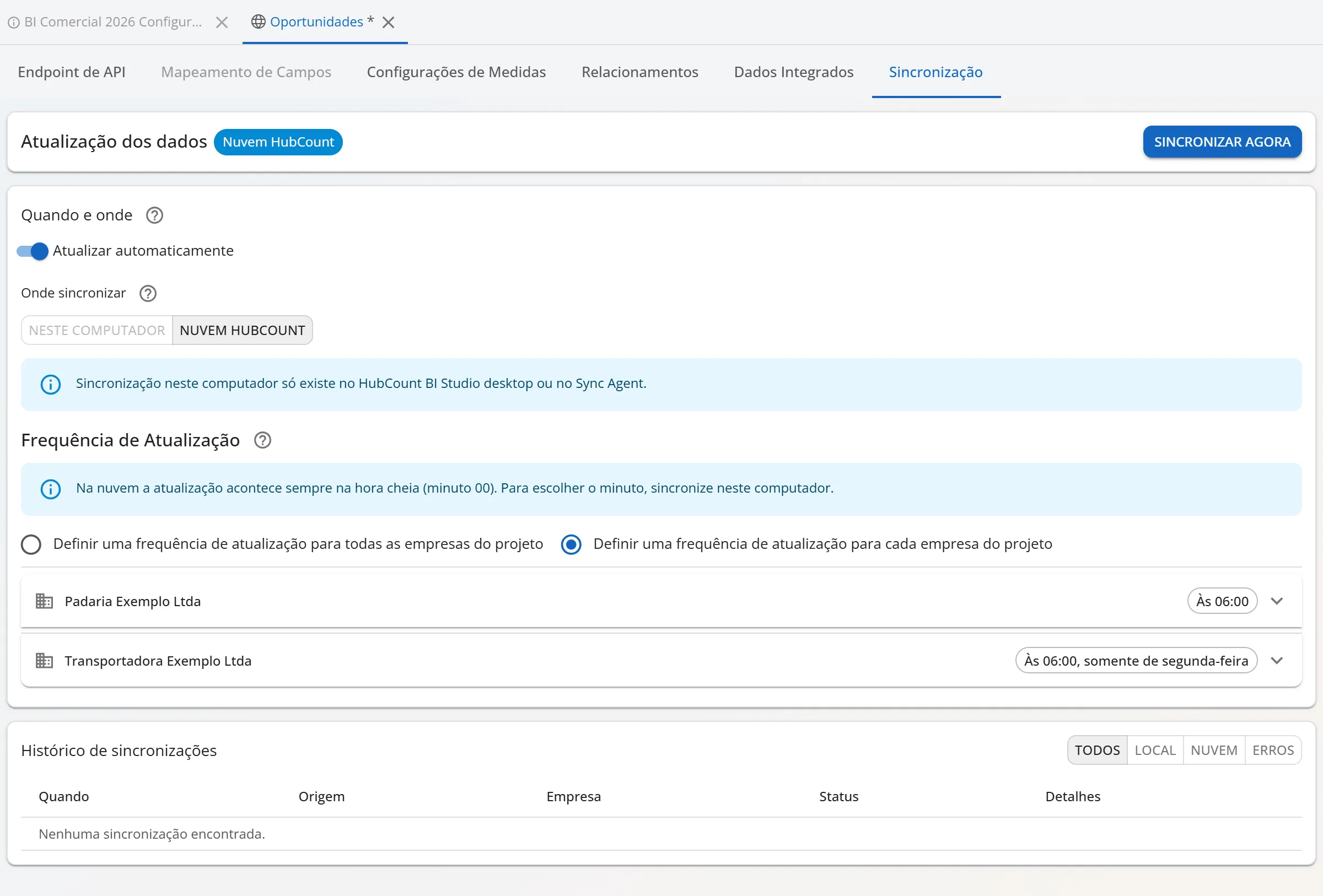
Task: Click the Quando column header
Action: click(x=64, y=796)
